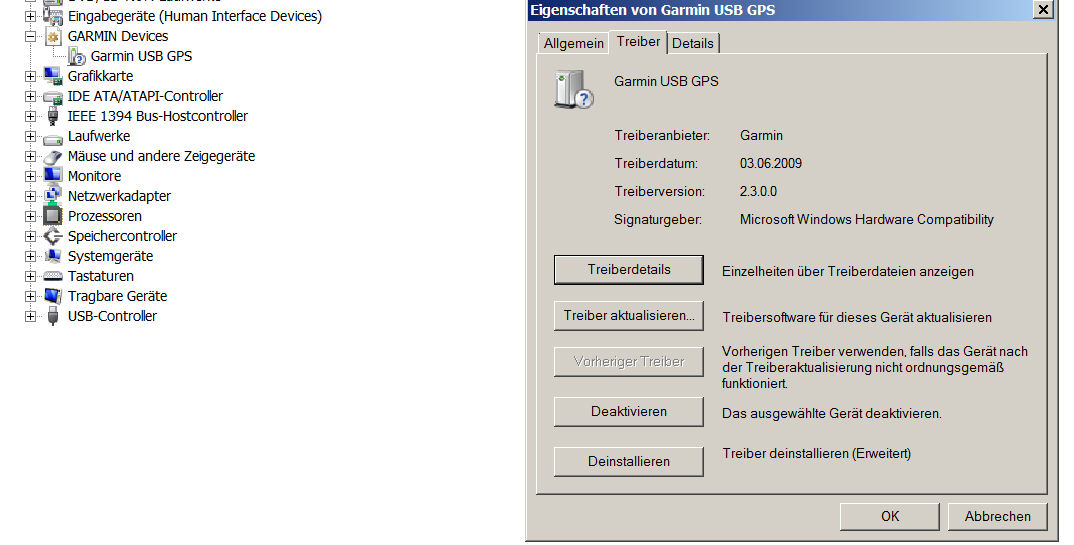Click the Laufwerke drive icon
This screenshot has height=545, width=1074.
(x=53, y=138)
